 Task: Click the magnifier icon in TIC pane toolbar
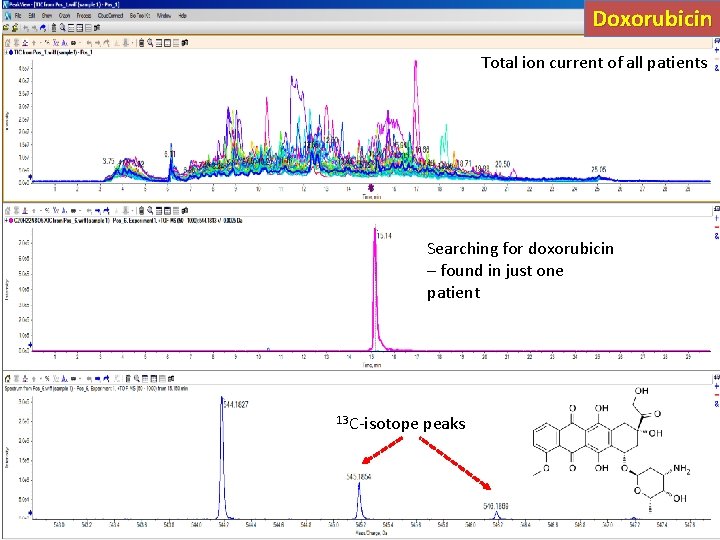point(150,43)
